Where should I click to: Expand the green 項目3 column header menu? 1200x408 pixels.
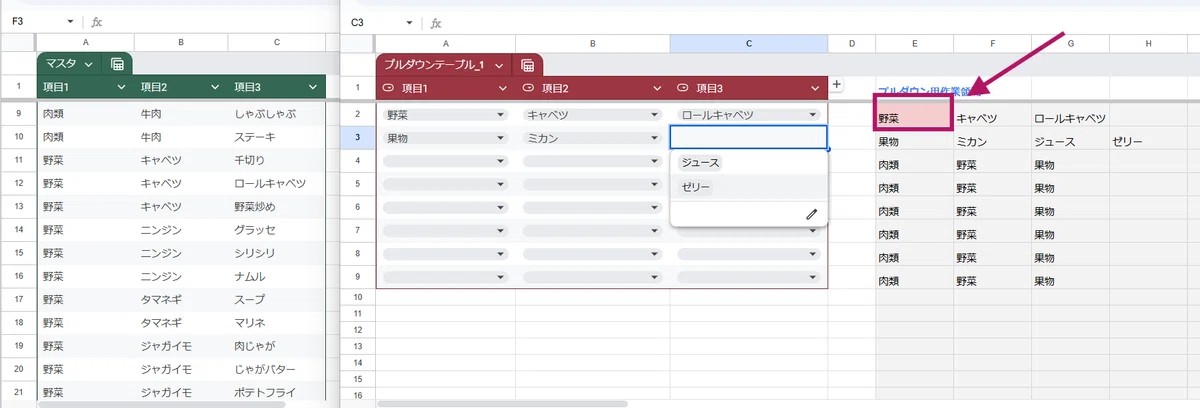click(314, 88)
